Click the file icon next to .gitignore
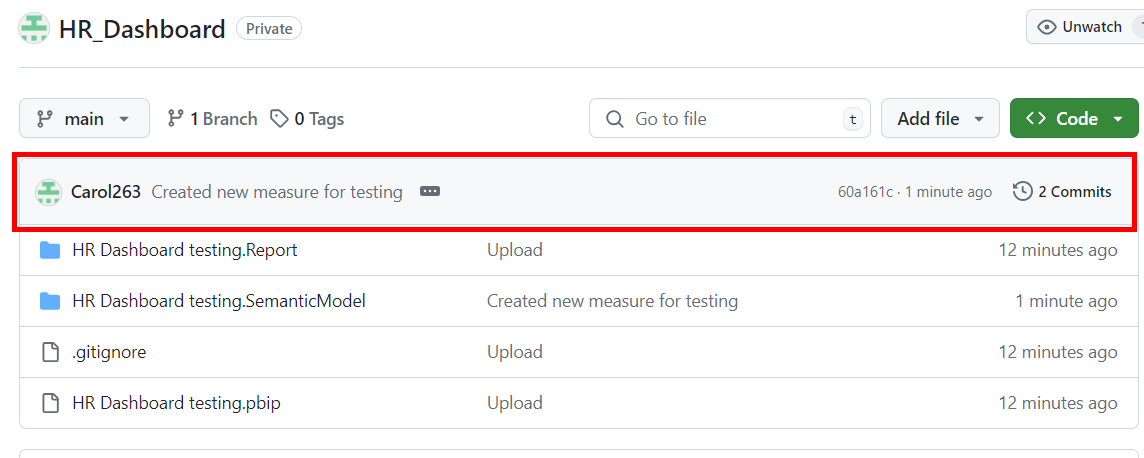The width and height of the screenshot is (1144, 458). [50, 352]
